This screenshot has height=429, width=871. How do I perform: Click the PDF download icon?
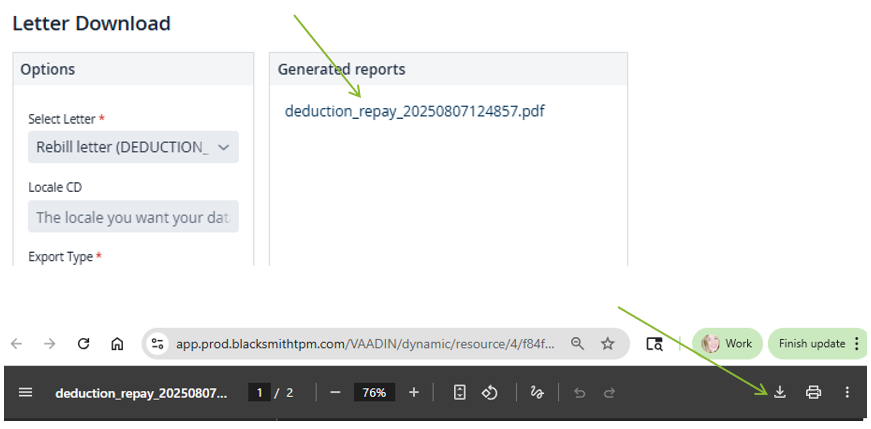coord(780,392)
